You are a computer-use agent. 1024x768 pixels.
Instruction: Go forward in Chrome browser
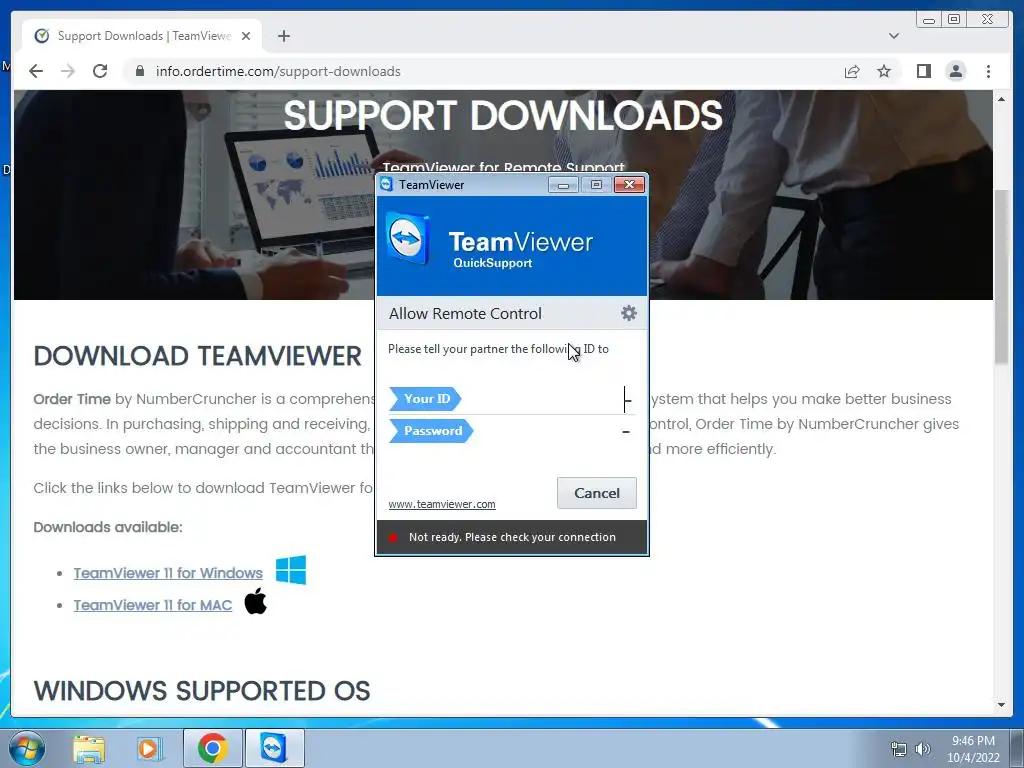coord(68,71)
